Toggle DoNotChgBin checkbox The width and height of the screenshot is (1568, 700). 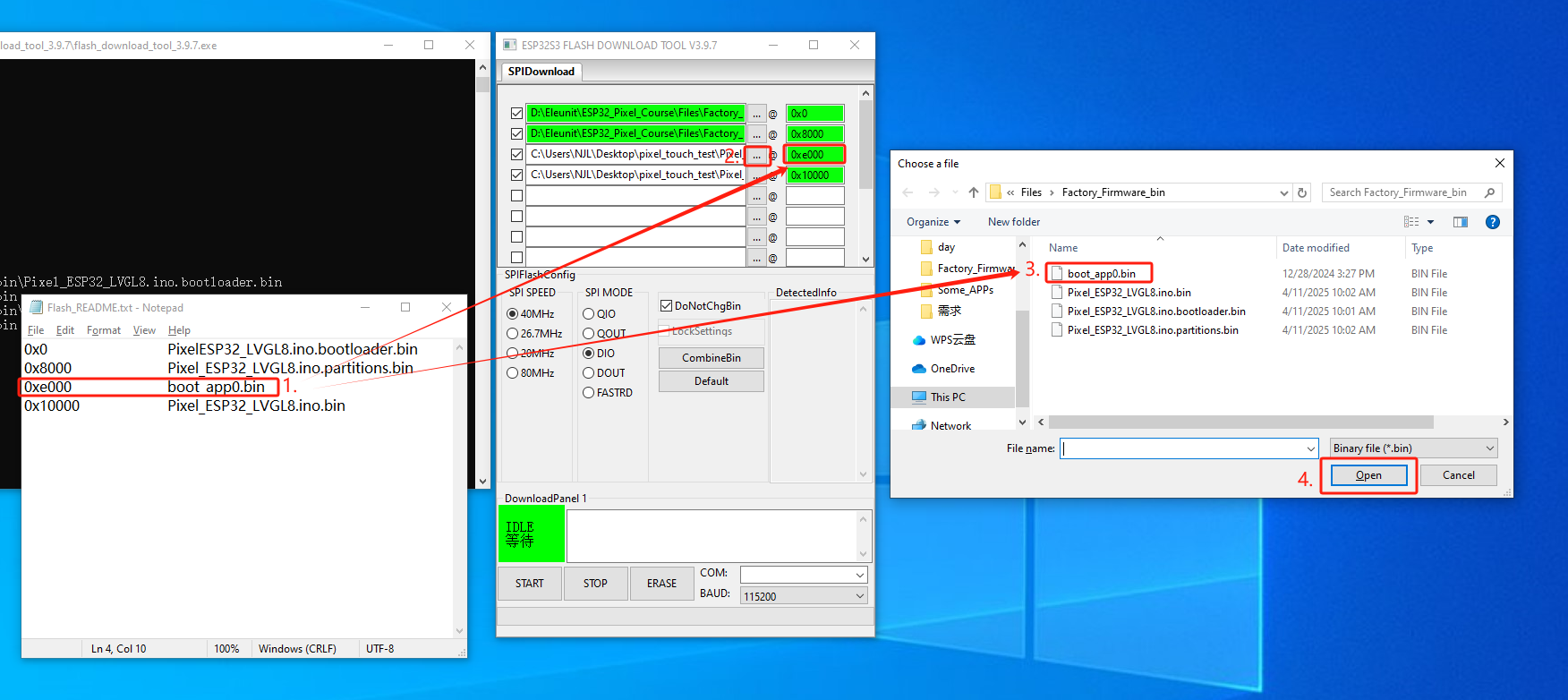pyautogui.click(x=666, y=306)
